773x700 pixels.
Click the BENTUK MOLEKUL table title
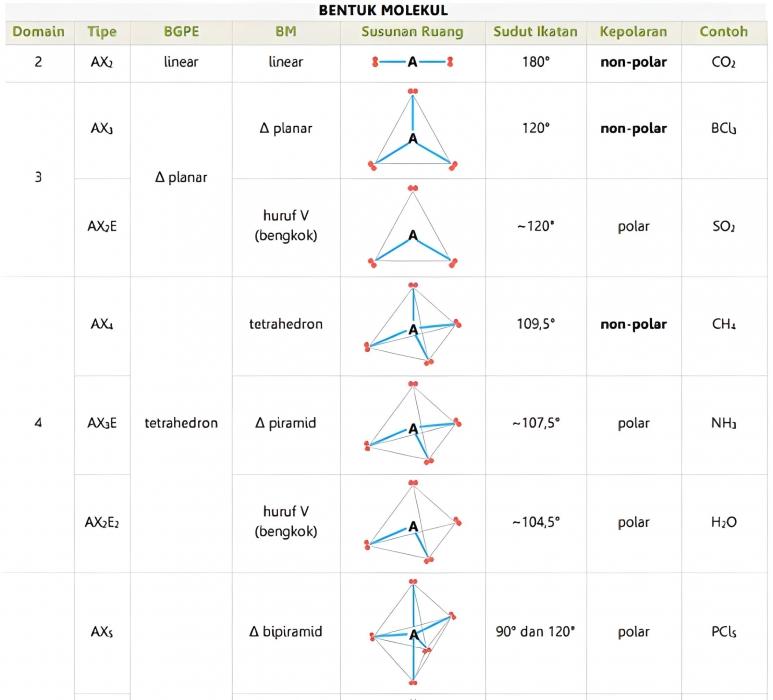coord(383,10)
